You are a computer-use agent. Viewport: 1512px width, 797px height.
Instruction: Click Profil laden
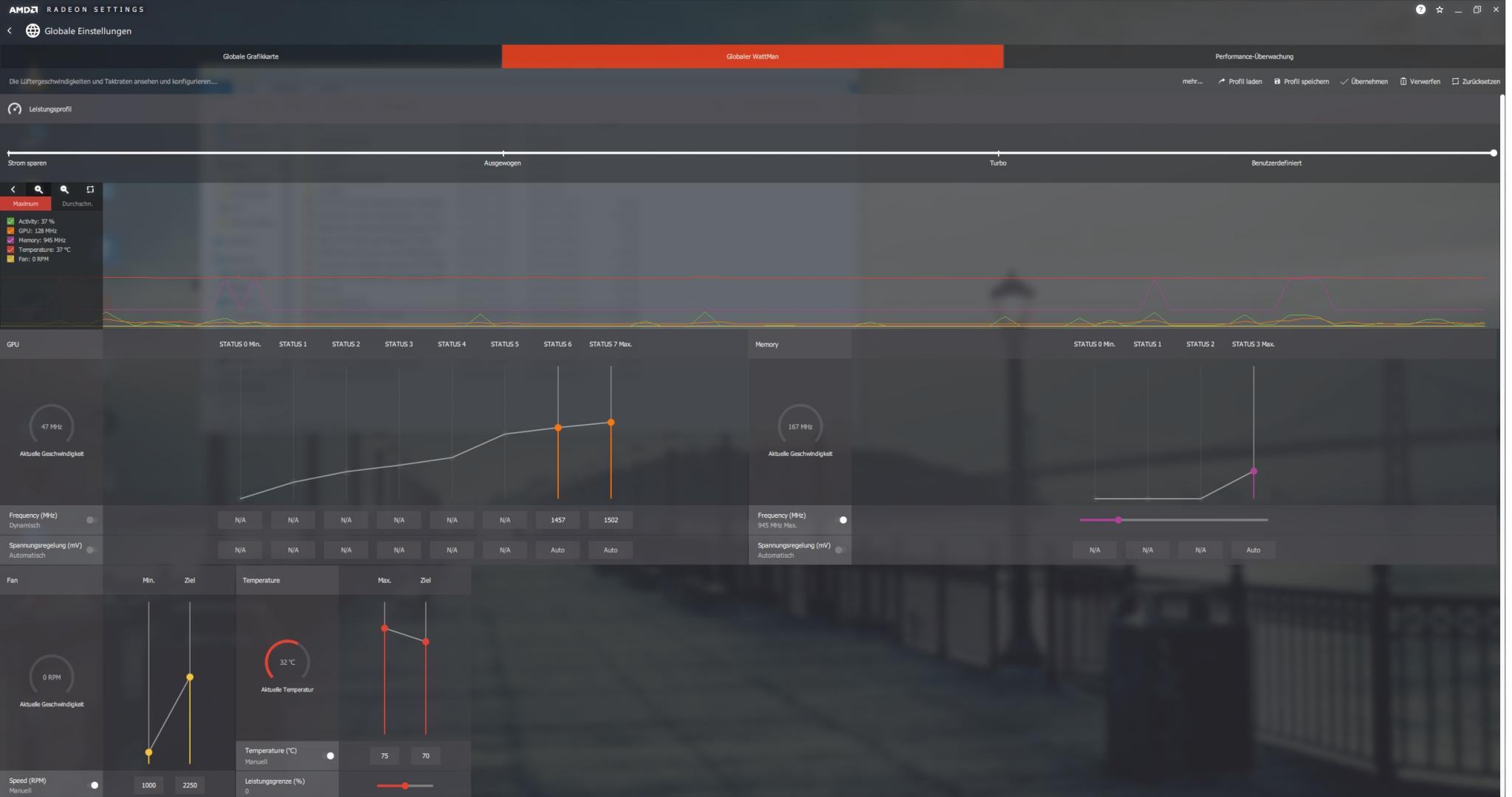pos(1240,81)
